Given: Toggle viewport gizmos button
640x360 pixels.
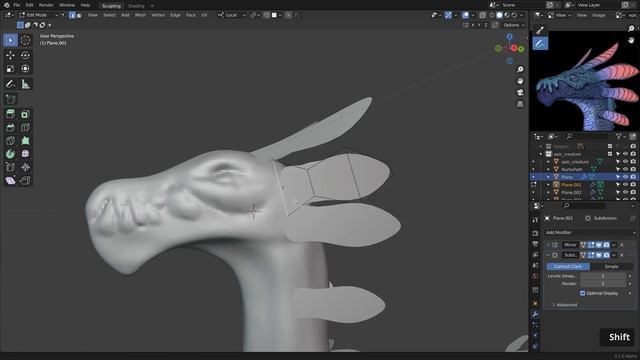Looking at the screenshot, I should pos(448,15).
